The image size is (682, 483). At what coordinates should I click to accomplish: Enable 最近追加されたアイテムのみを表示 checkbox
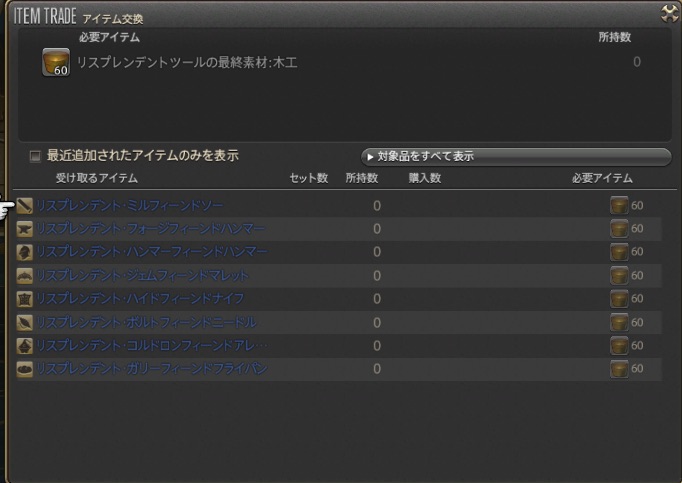pyautogui.click(x=35, y=156)
